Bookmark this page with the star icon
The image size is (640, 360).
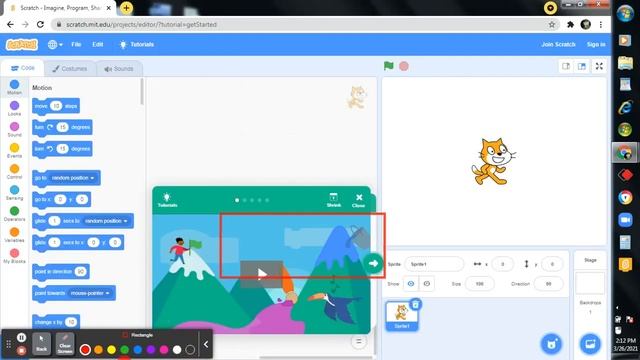click(x=552, y=24)
